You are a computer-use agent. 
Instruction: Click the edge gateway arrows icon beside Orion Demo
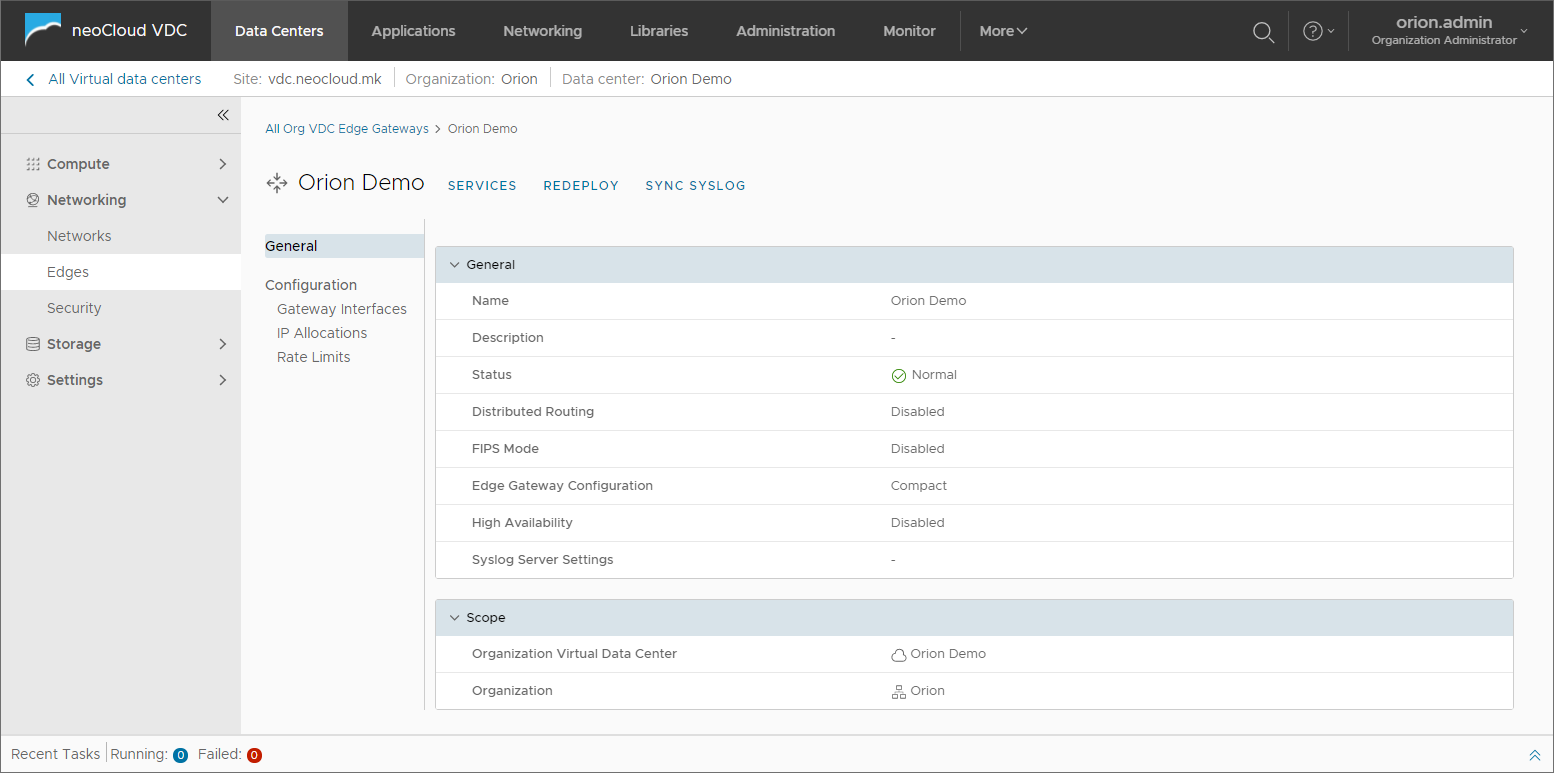pyautogui.click(x=277, y=183)
